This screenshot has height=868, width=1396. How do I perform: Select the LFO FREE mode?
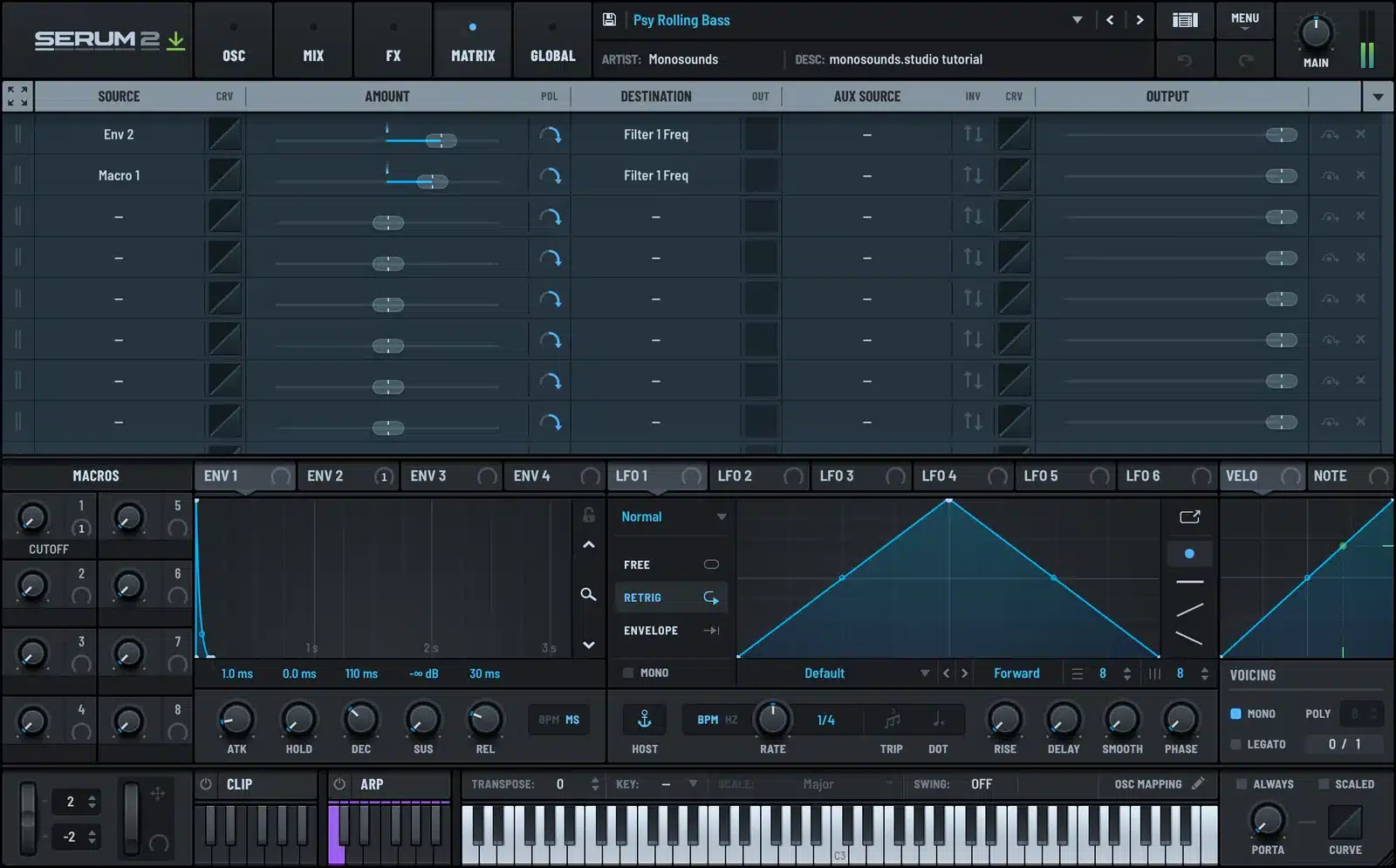[671, 564]
